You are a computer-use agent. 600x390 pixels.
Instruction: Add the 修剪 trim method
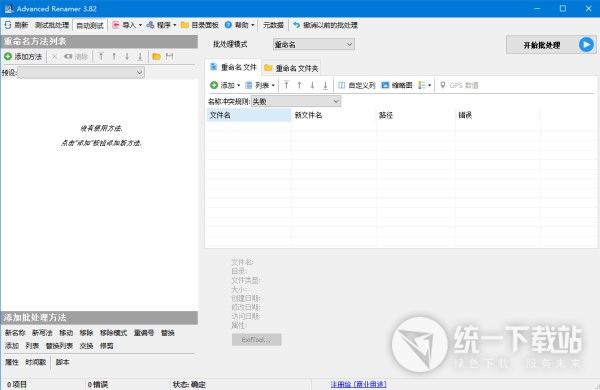click(x=107, y=346)
